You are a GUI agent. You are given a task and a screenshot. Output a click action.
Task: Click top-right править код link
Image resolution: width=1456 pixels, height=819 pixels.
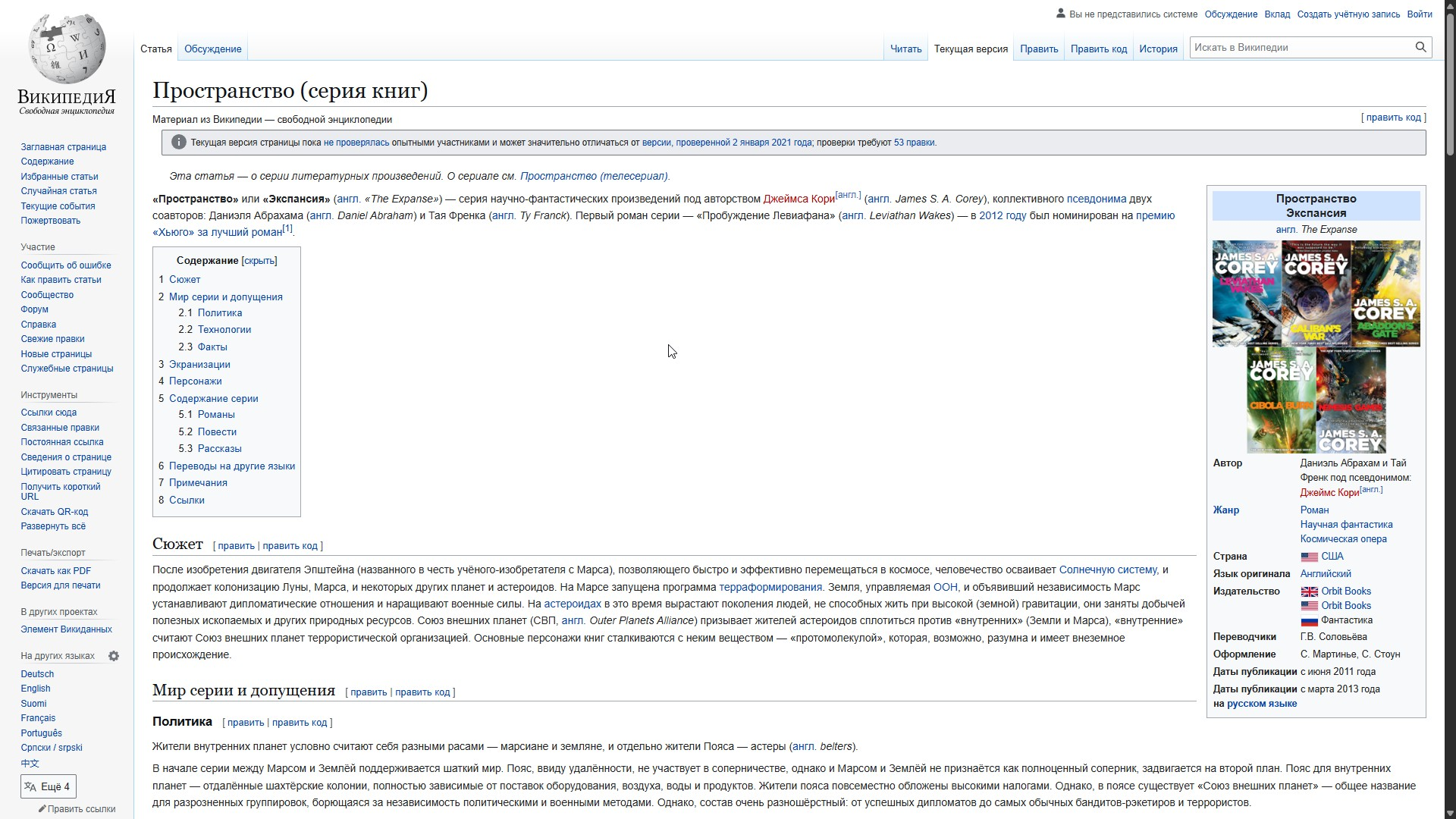[1393, 118]
